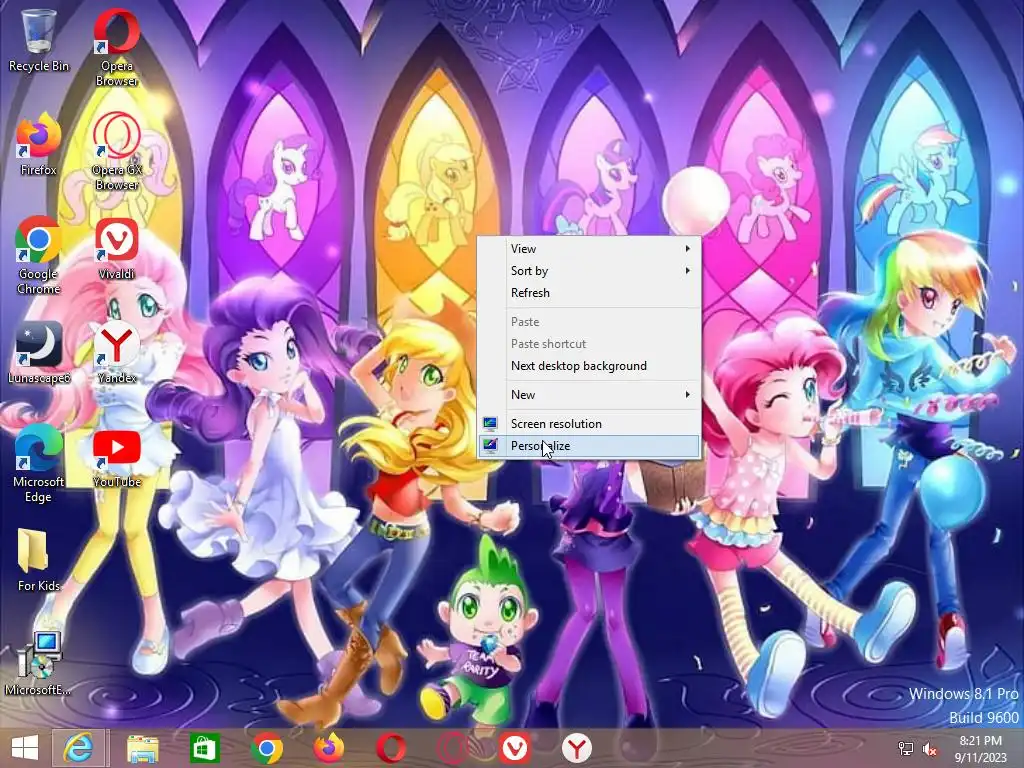This screenshot has height=768, width=1024.
Task: Select the Opera Browser desktop shortcut
Action: coord(116,47)
